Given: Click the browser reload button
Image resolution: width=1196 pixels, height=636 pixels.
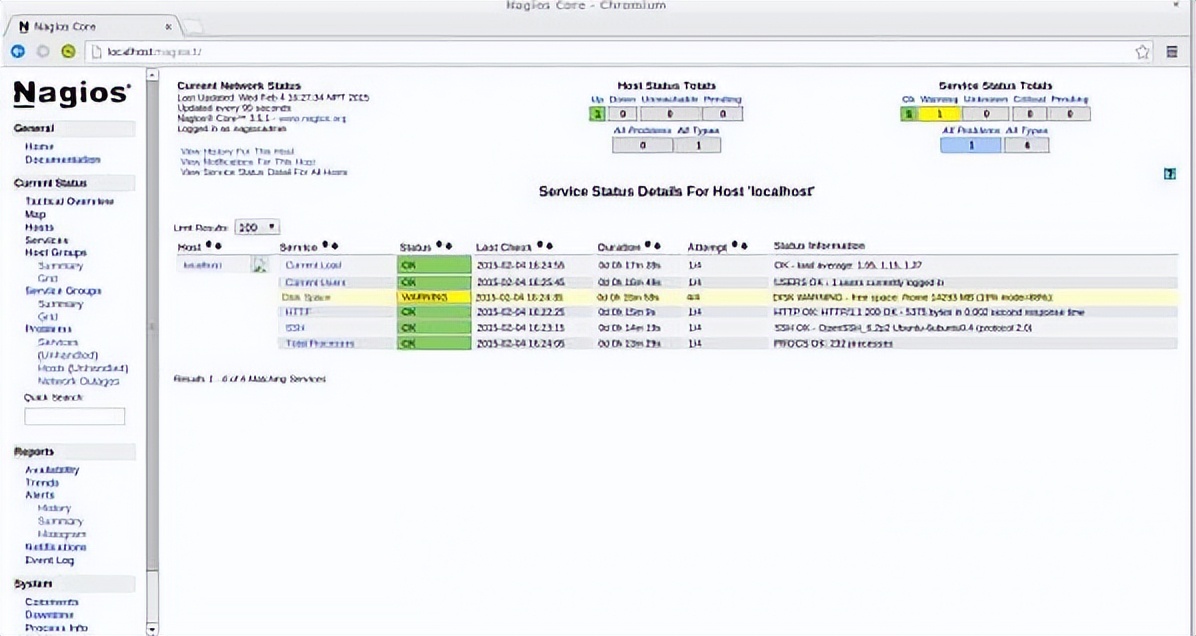Looking at the screenshot, I should (68, 52).
